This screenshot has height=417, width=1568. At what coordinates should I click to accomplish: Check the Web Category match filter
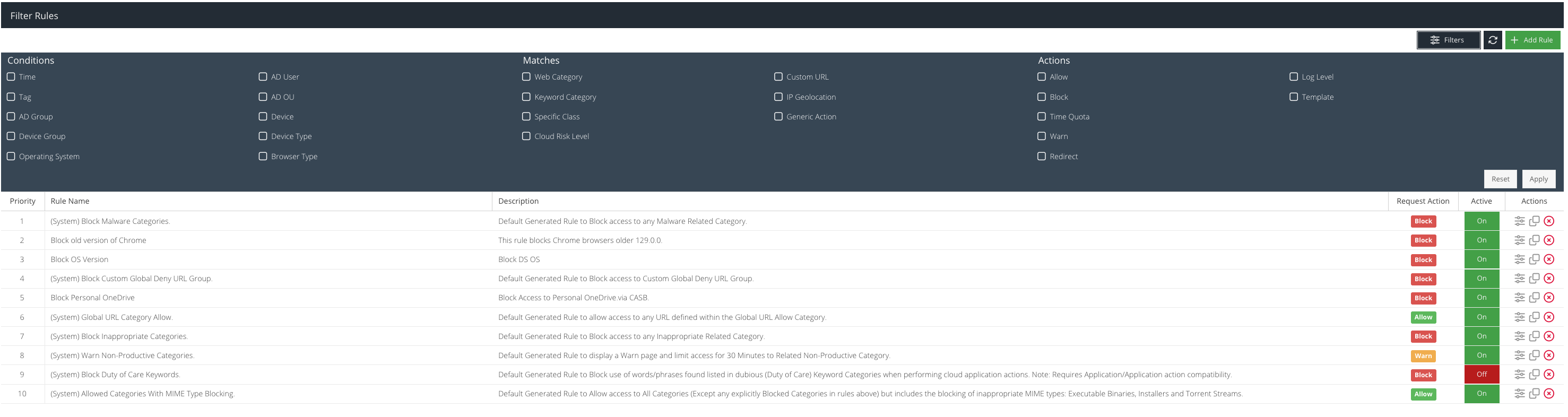pos(526,77)
